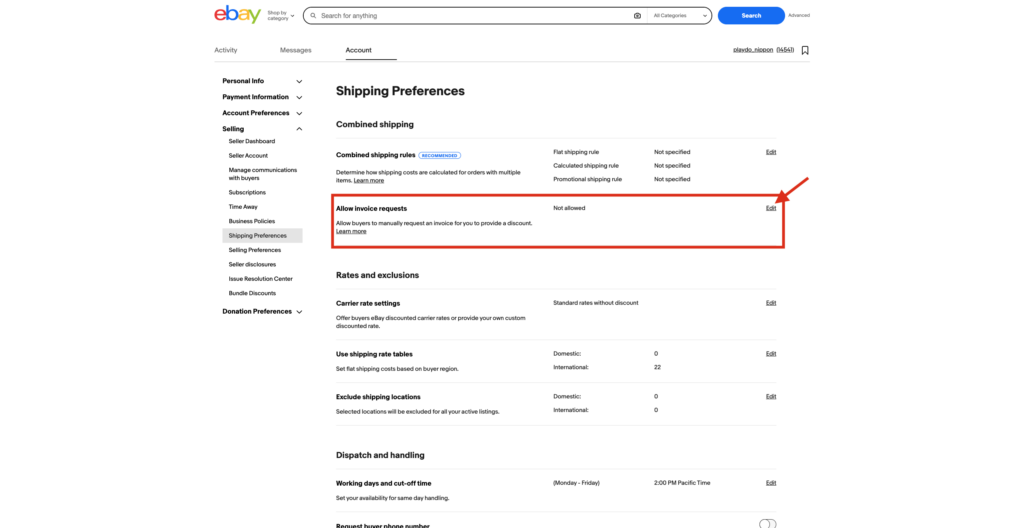
Task: Open Manage communications with buyers
Action: tap(263, 174)
